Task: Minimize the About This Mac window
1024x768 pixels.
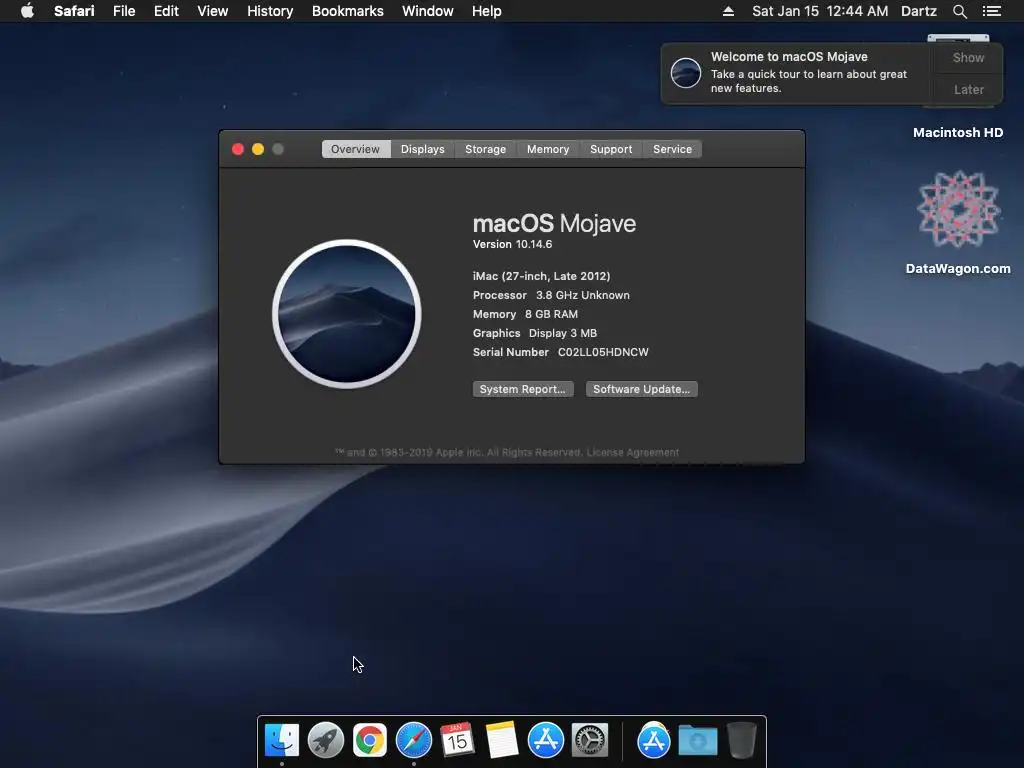Action: click(258, 149)
